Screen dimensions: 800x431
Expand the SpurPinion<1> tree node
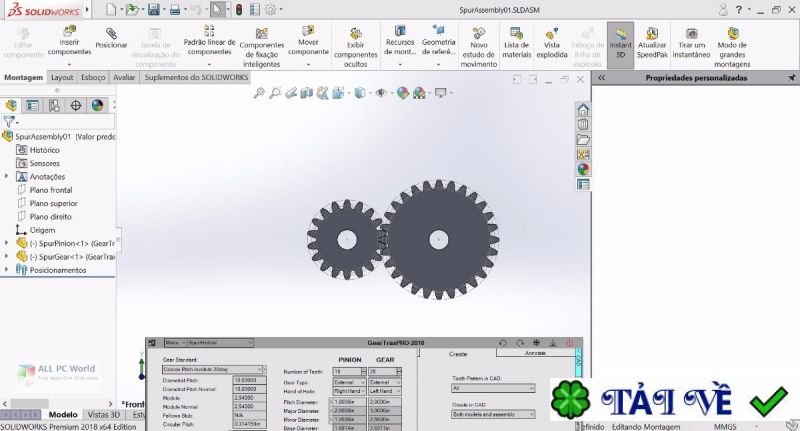[x=6, y=243]
